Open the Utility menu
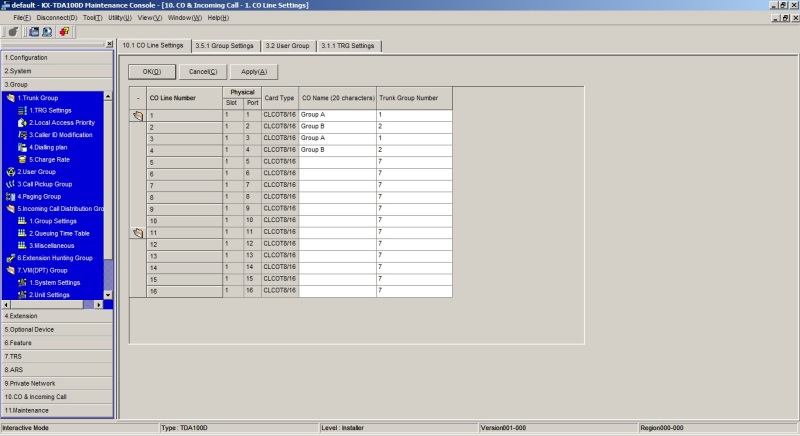The height and width of the screenshot is (436, 800). 119,18
